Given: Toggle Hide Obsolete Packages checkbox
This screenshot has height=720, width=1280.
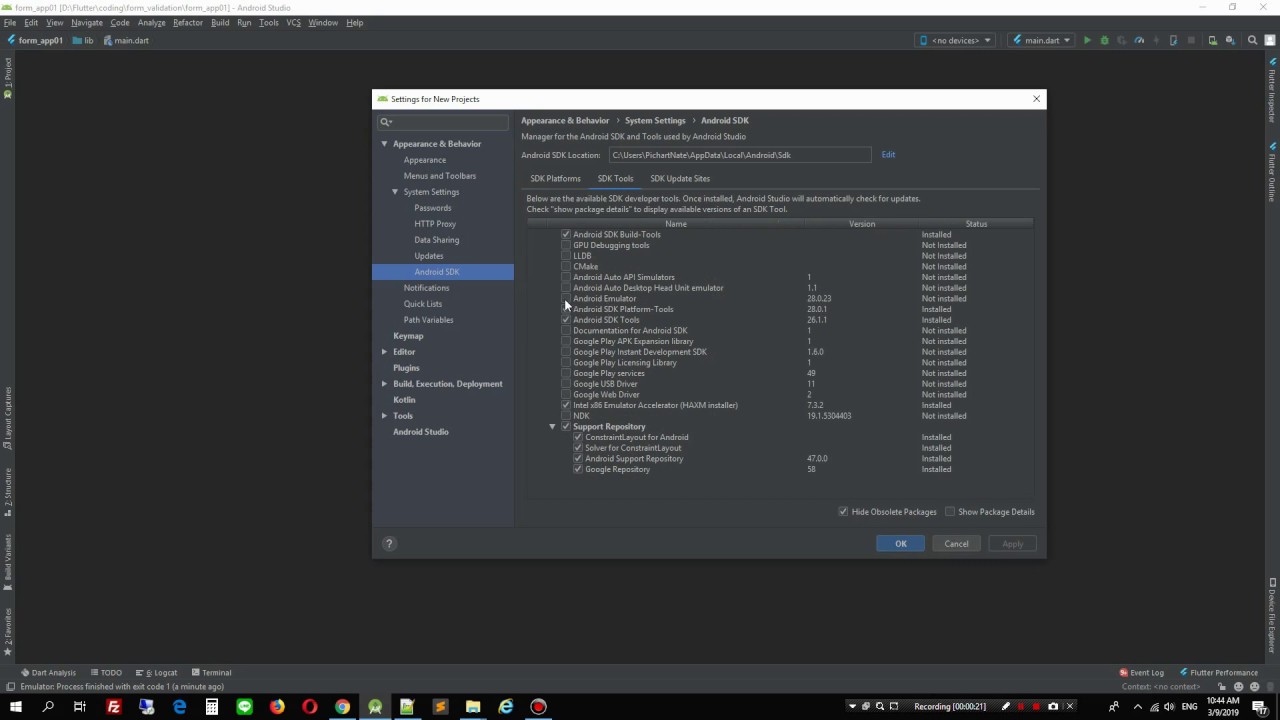Looking at the screenshot, I should coord(844,512).
